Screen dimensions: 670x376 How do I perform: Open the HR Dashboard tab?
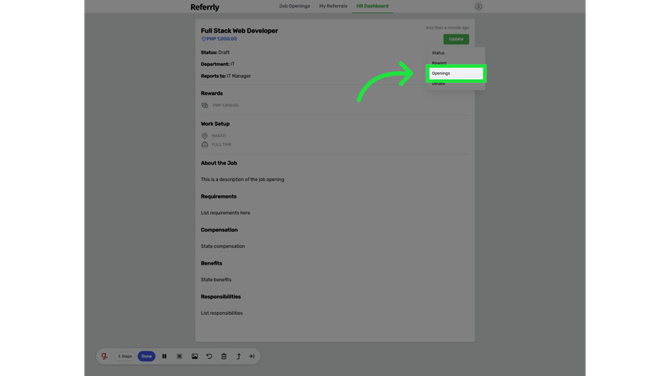tap(373, 6)
